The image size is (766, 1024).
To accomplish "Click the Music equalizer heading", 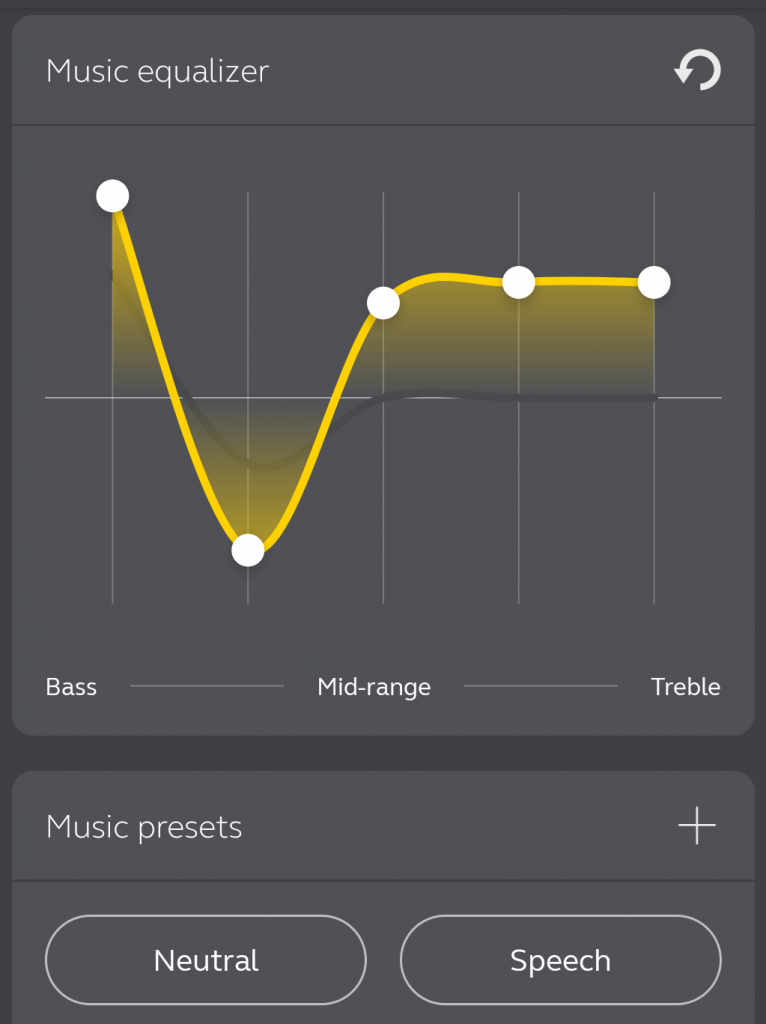I will [157, 71].
